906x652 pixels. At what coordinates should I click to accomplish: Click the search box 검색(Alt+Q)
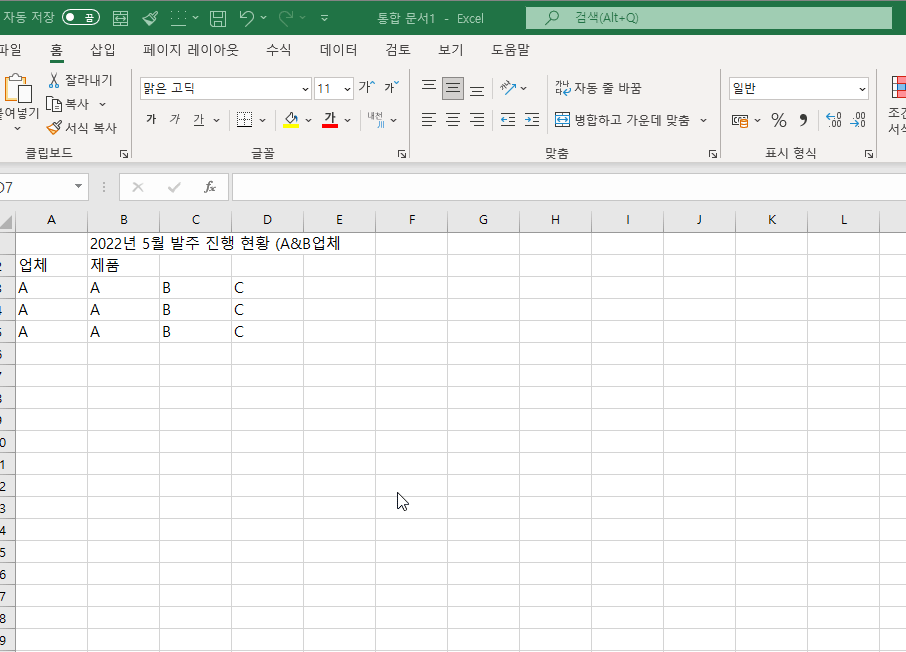709,18
